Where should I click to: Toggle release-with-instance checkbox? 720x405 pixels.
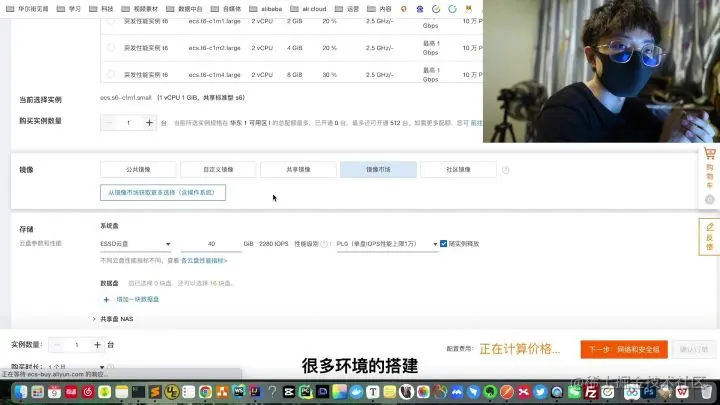click(x=444, y=244)
